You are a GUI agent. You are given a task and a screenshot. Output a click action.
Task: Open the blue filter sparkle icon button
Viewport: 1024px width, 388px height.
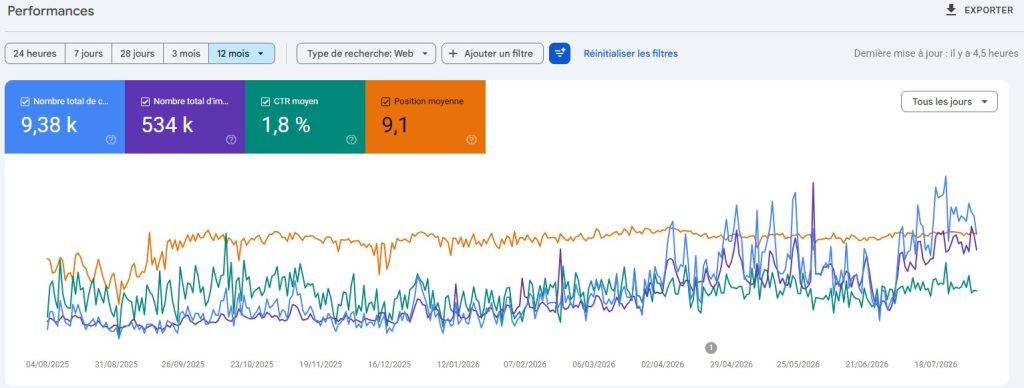pos(560,54)
